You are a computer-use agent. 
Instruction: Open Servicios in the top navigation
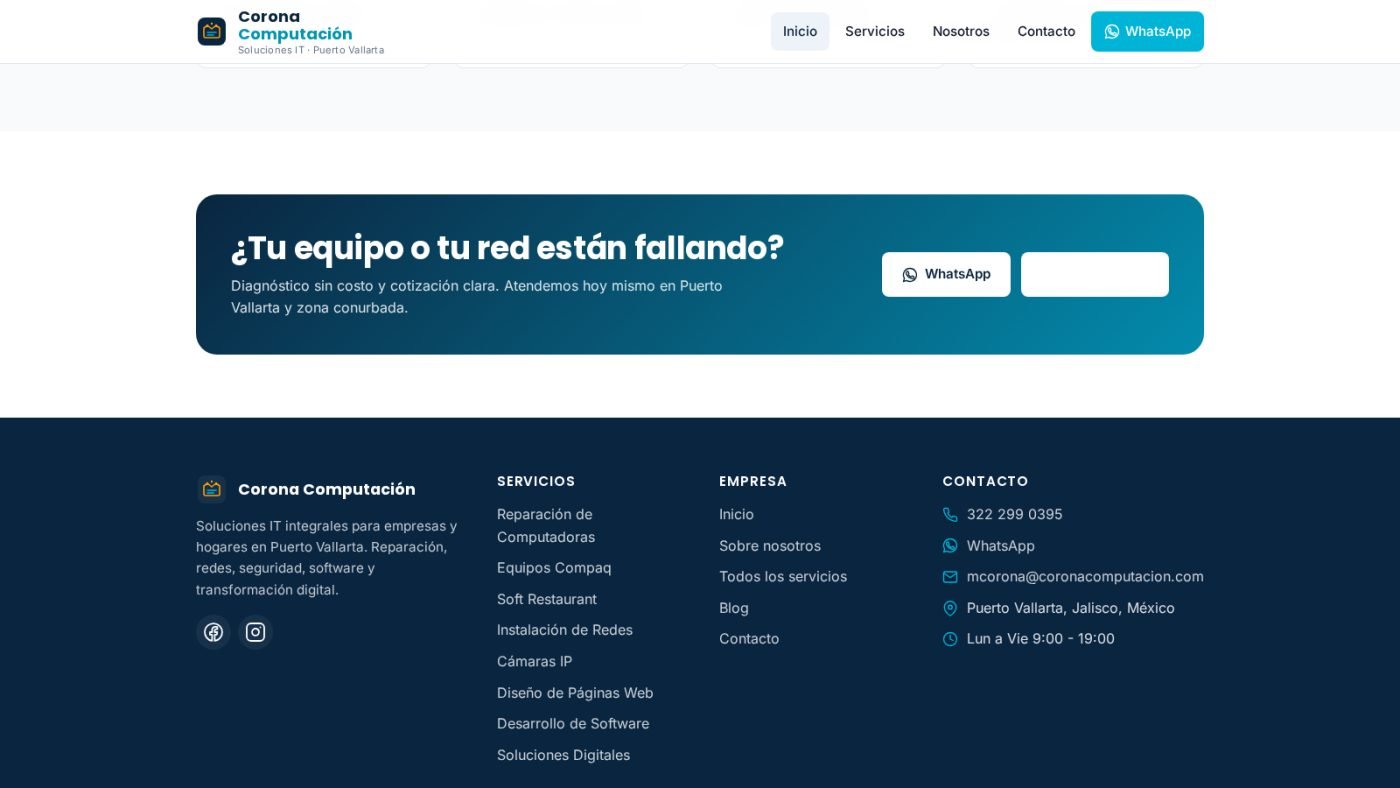click(875, 31)
